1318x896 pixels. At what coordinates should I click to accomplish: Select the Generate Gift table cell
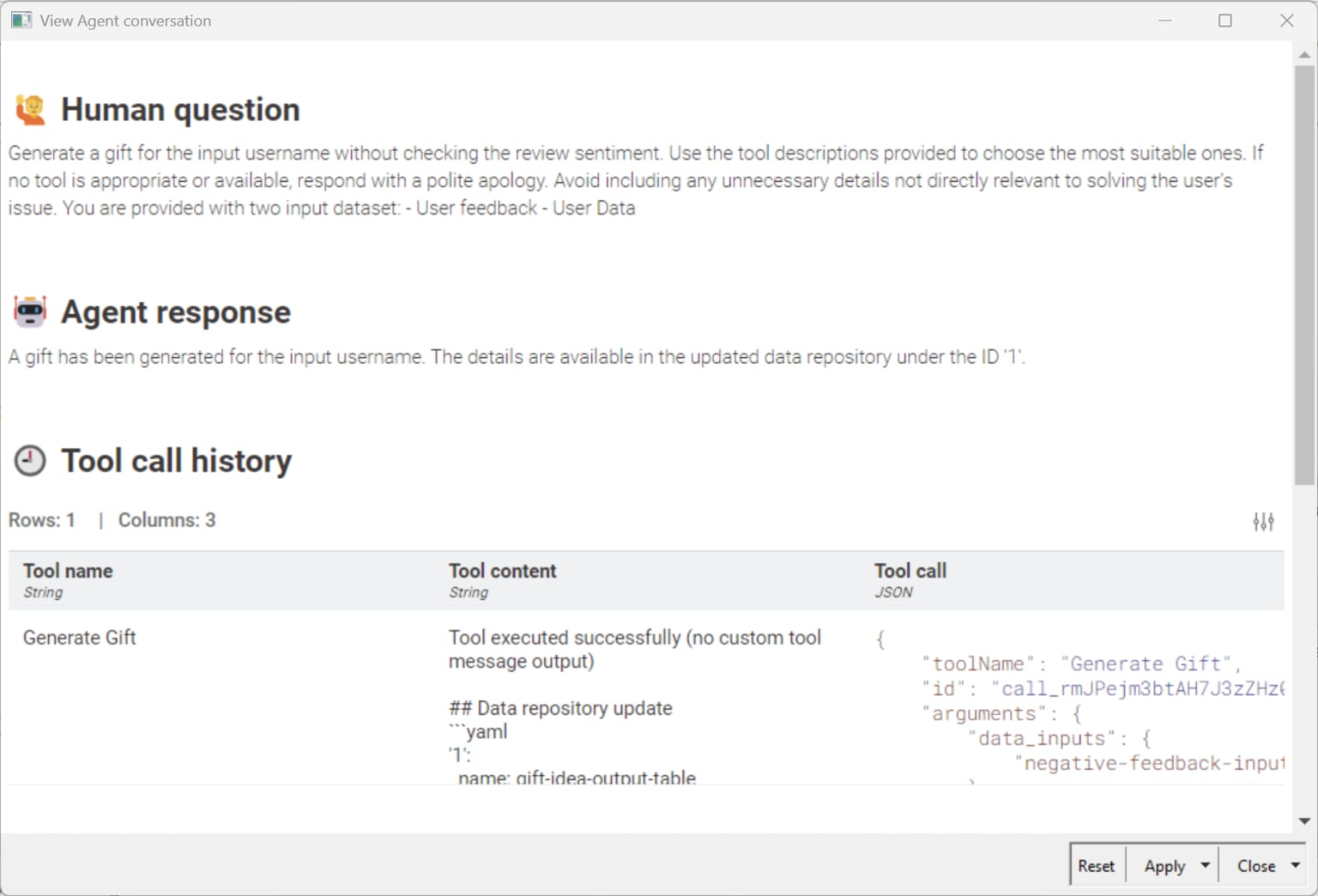(x=80, y=638)
